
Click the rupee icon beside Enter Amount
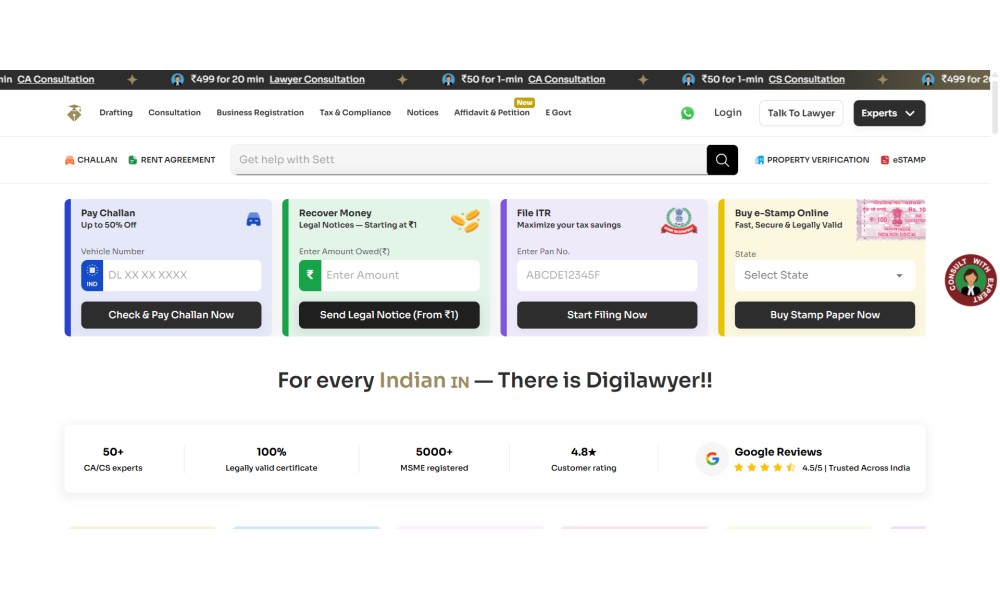pos(310,275)
